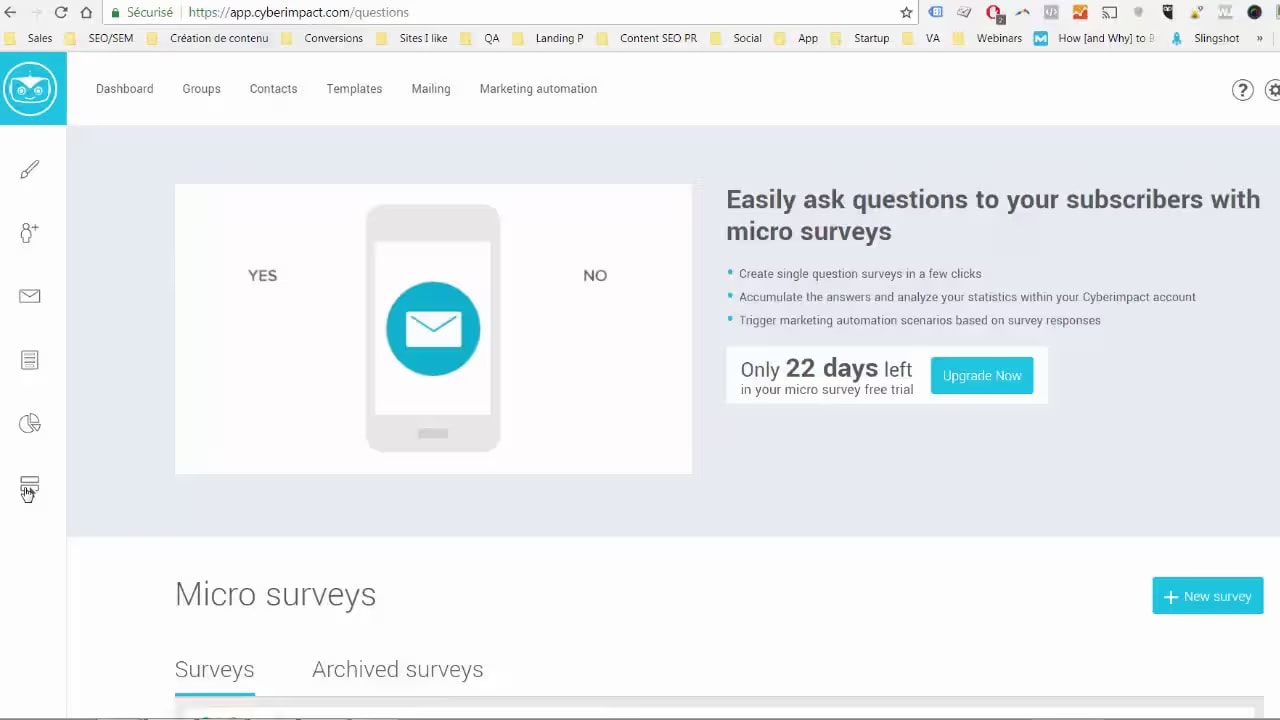Viewport: 1280px width, 720px height.
Task: Open the SEO/SEM bookmarks folder
Action: click(x=110, y=38)
